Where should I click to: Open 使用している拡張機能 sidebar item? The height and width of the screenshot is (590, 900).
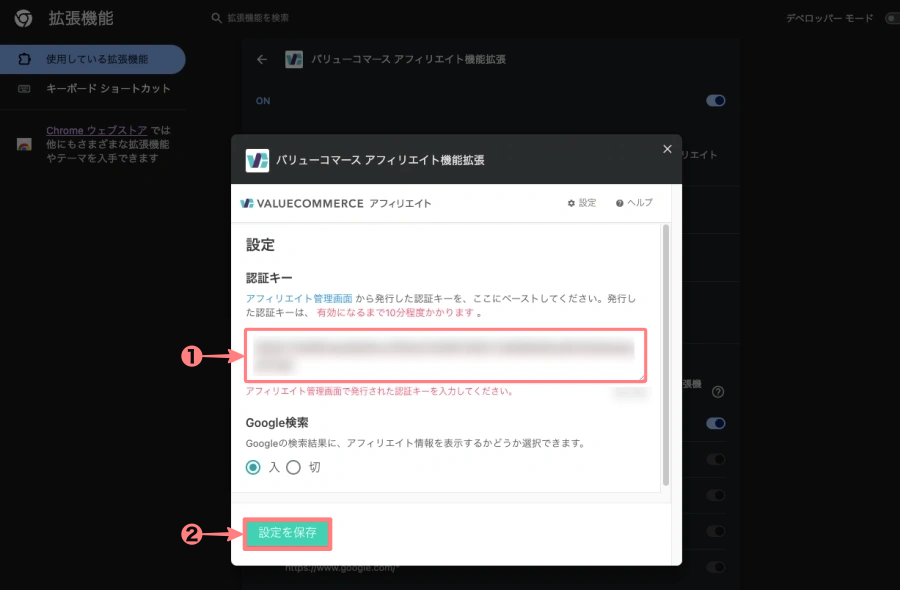(92, 59)
